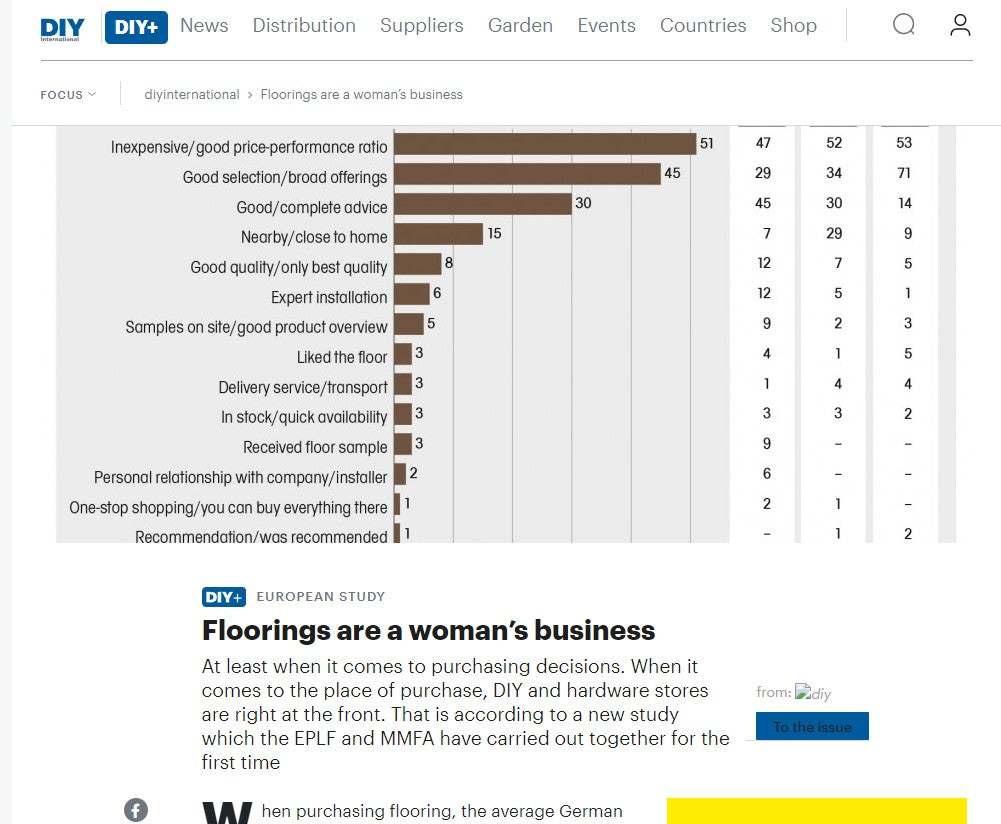This screenshot has height=824, width=1001.
Task: Share article via Facebook icon
Action: [136, 810]
